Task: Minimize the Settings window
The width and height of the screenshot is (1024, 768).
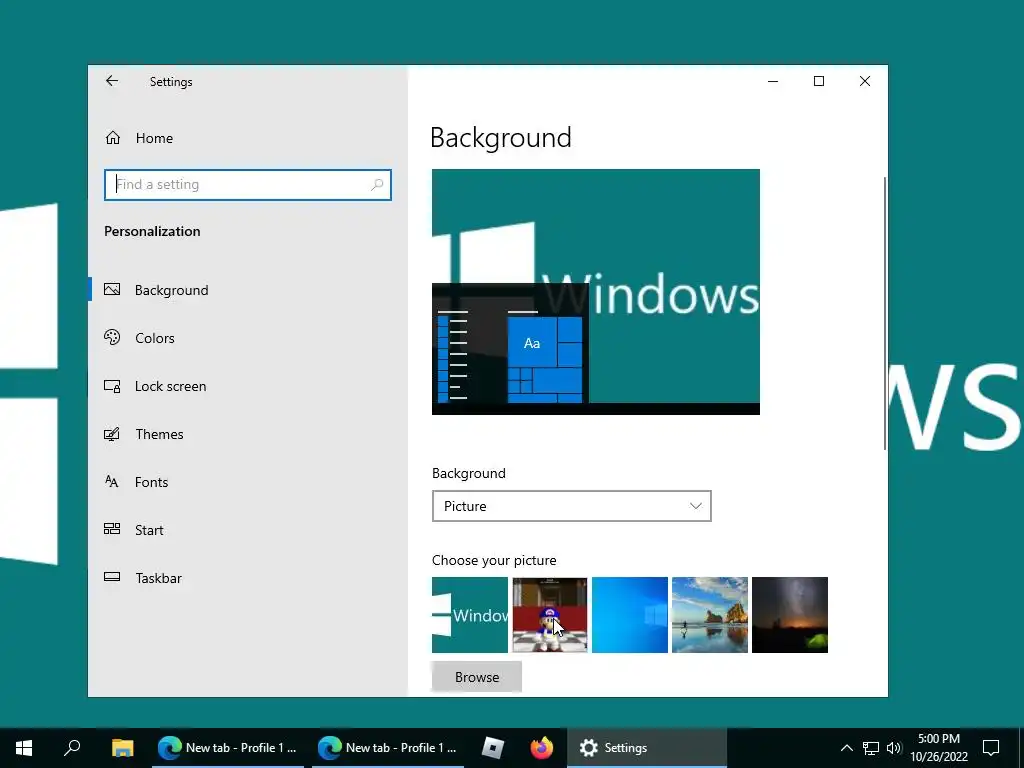Action: click(773, 81)
